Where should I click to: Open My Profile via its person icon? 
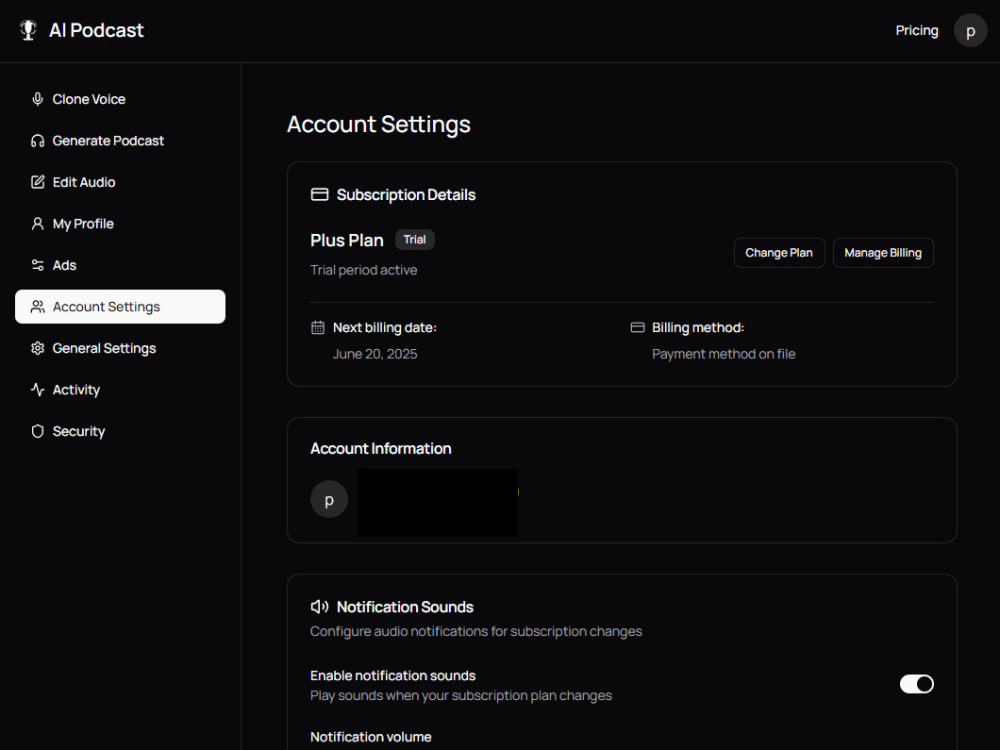(38, 224)
